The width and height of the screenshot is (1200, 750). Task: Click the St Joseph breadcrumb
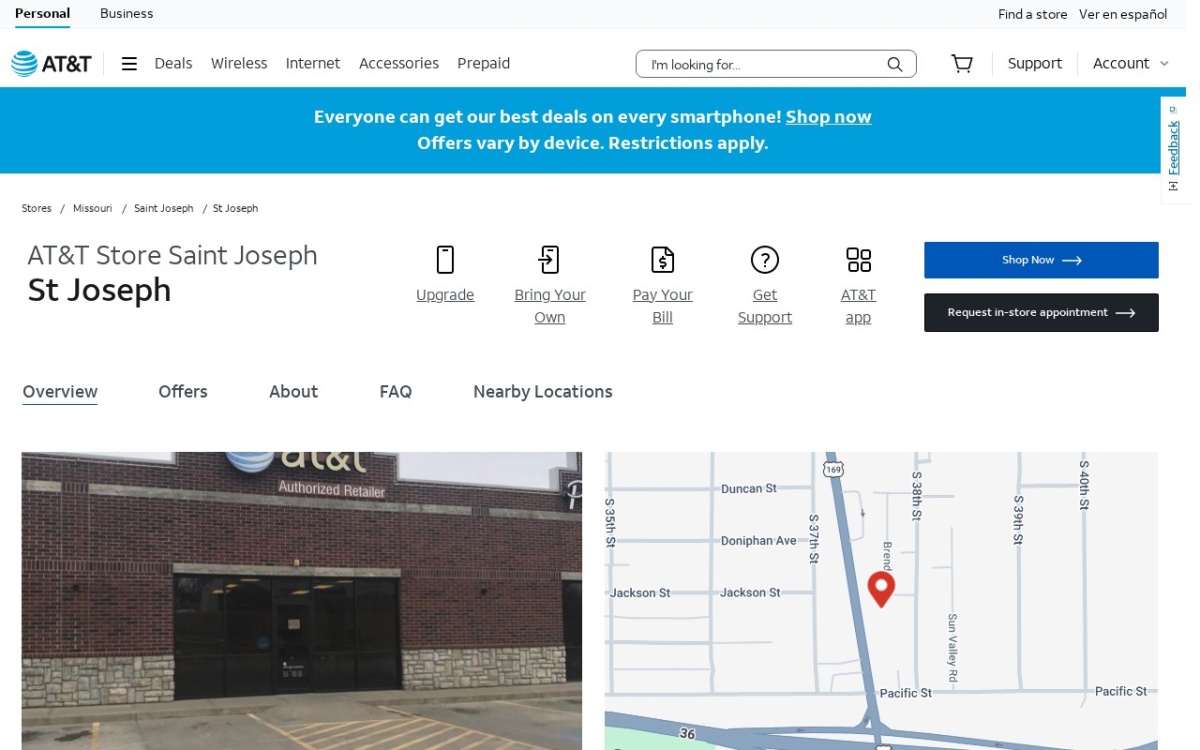point(236,208)
